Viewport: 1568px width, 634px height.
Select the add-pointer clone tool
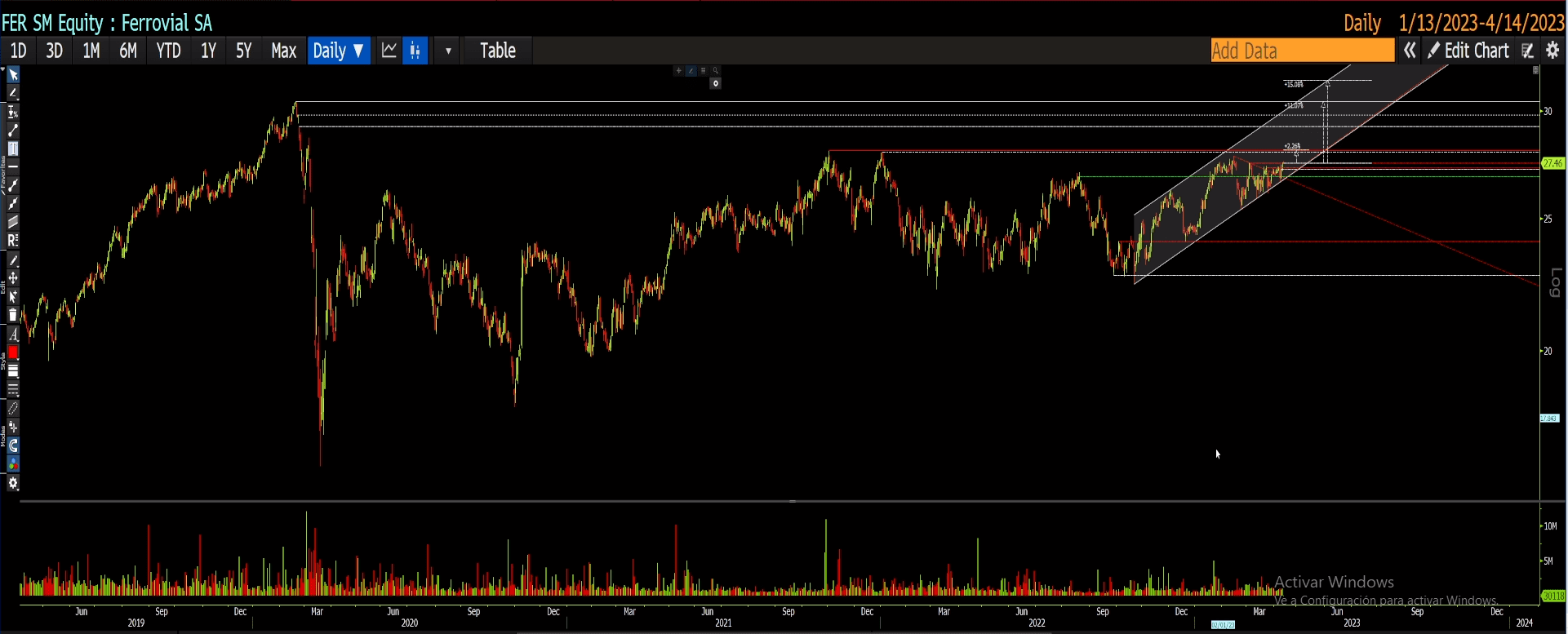click(13, 297)
